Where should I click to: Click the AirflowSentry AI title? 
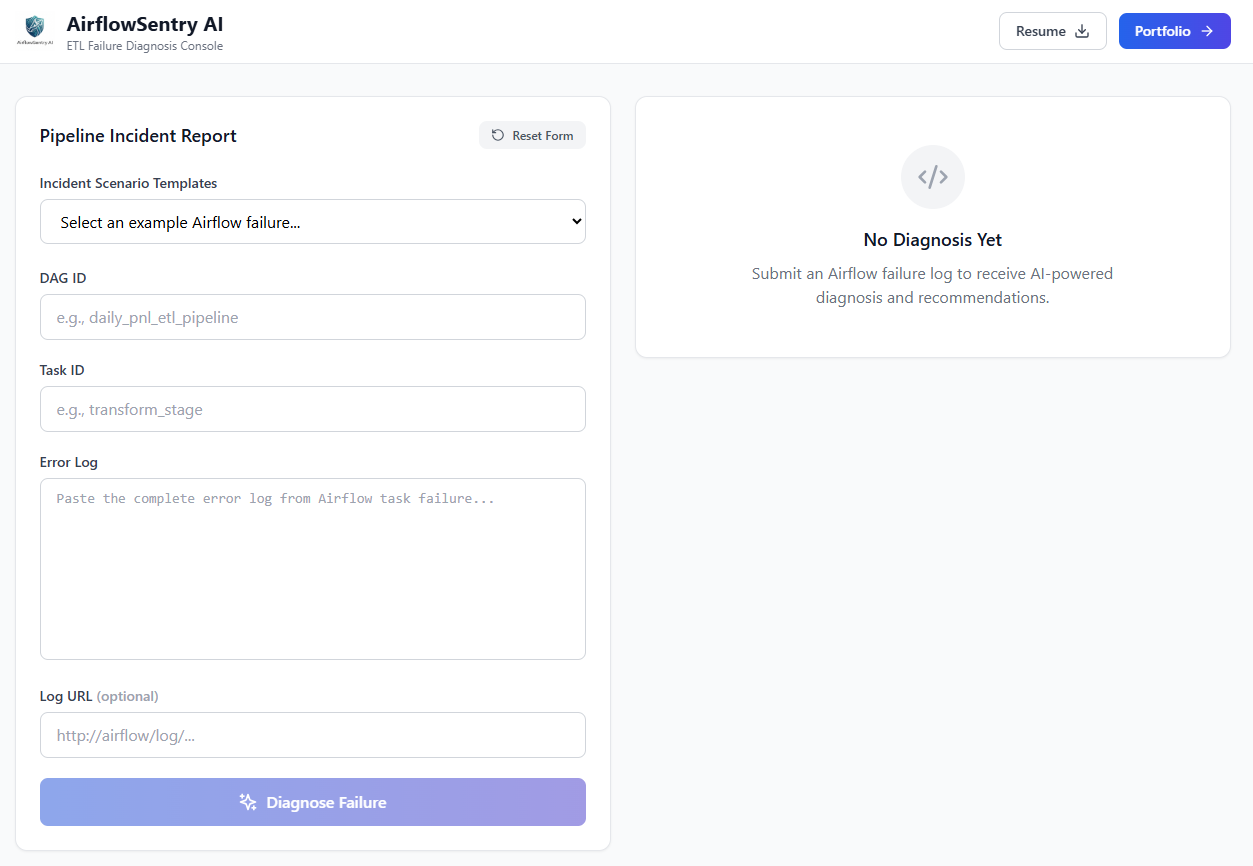tap(145, 24)
